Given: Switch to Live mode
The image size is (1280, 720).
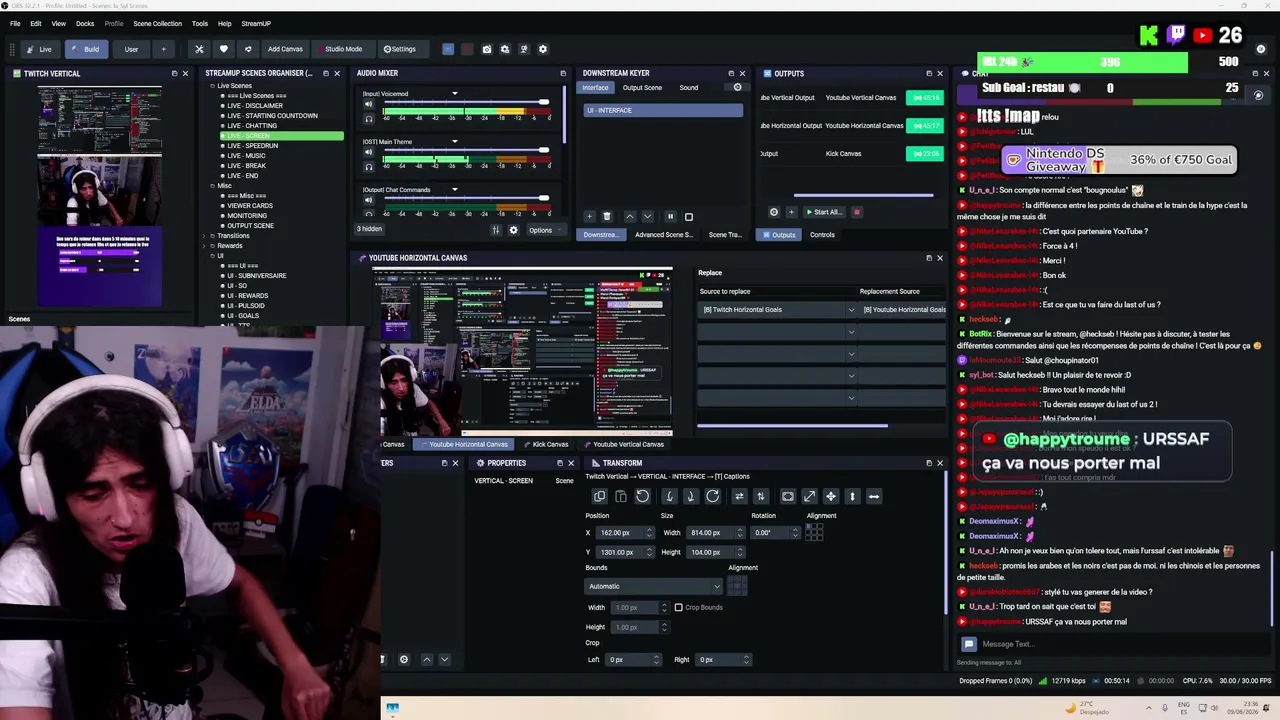Looking at the screenshot, I should coord(40,49).
